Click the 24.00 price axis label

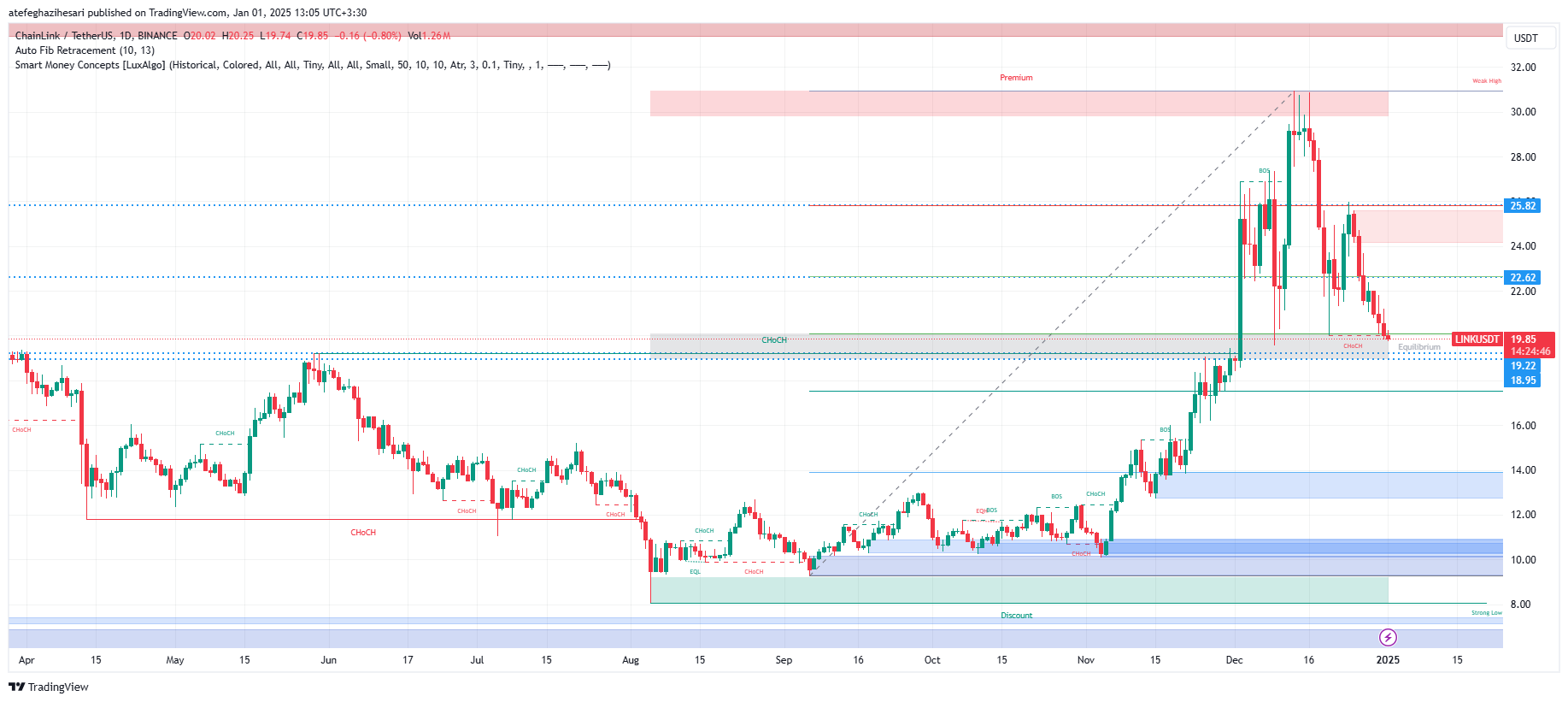[x=1523, y=246]
